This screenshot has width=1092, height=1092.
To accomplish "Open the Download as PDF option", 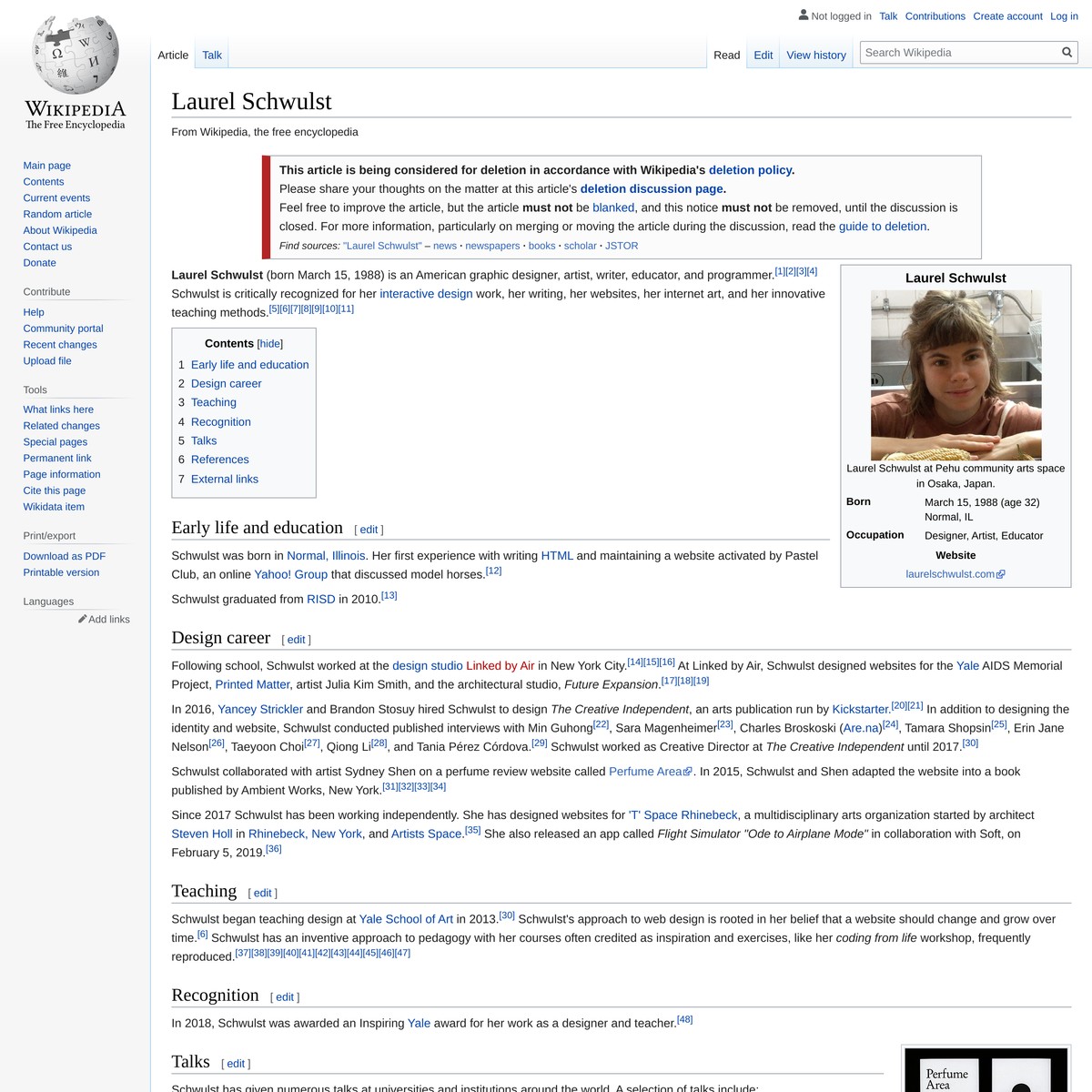I will (x=64, y=556).
